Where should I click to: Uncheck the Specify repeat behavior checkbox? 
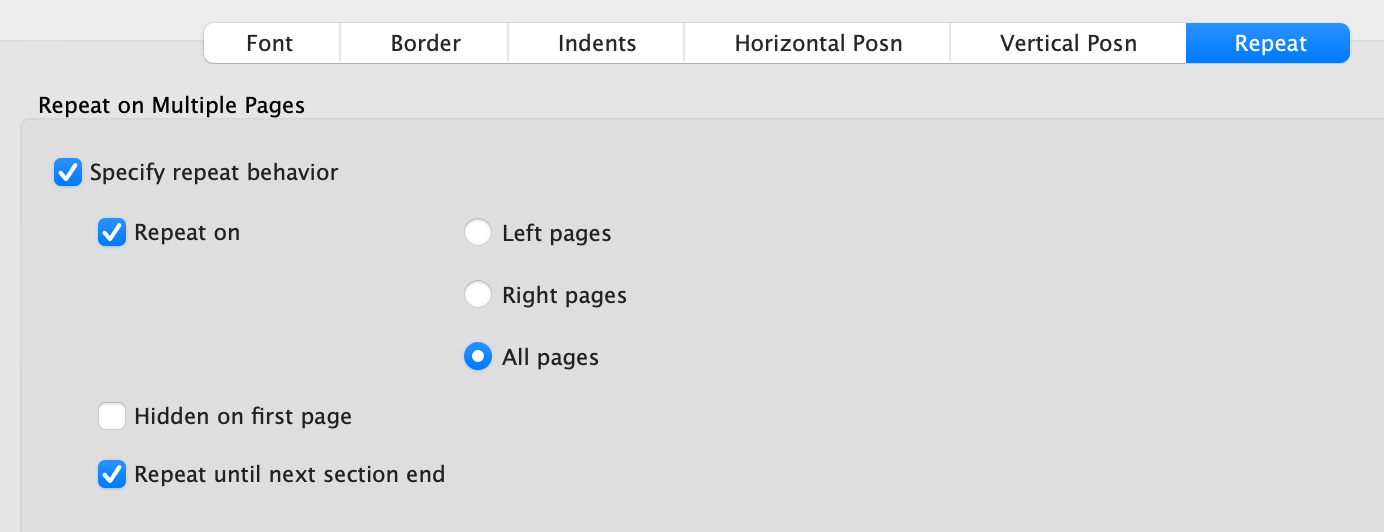tap(68, 173)
